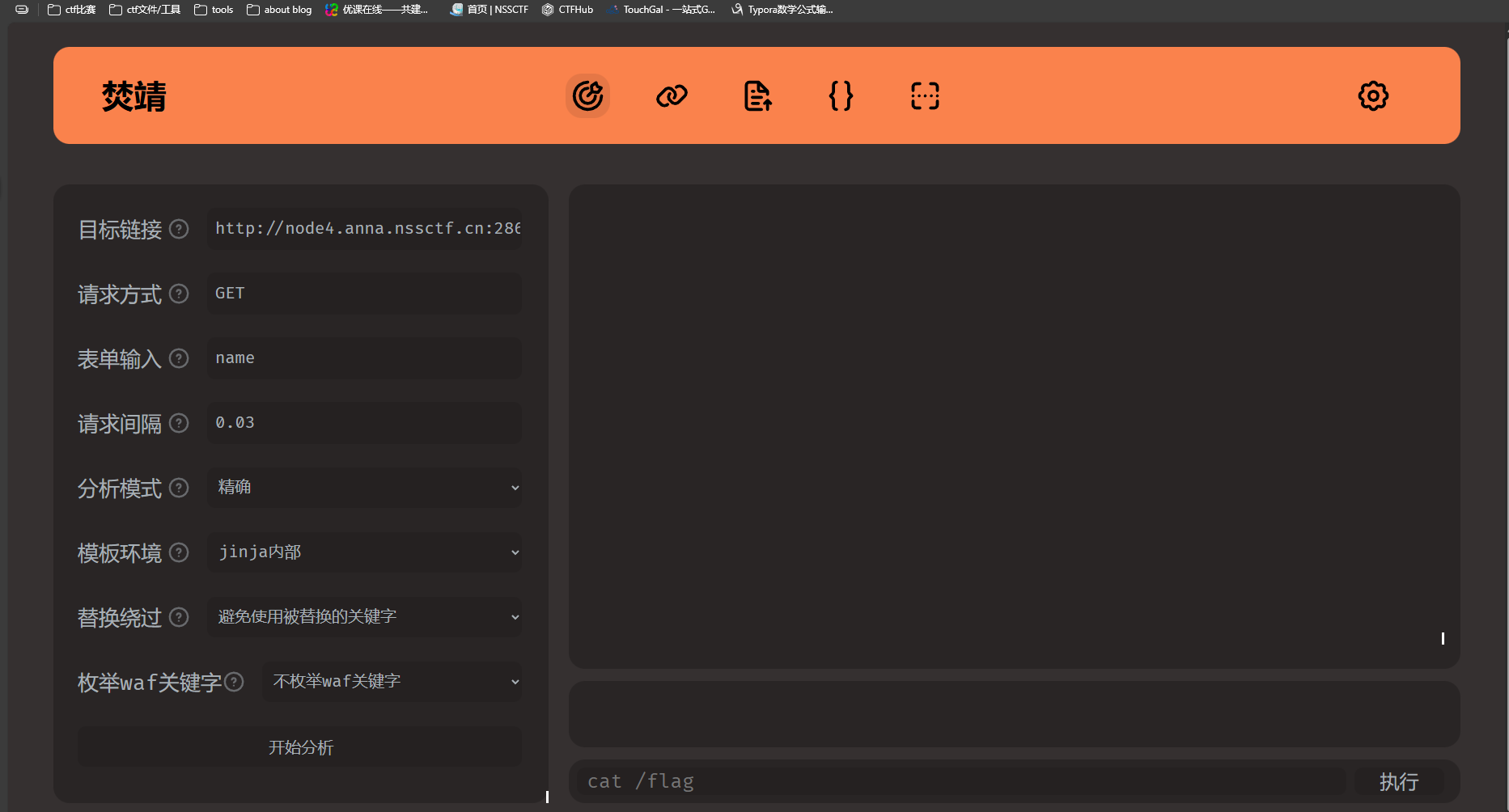Show help for 请求间隔
1509x812 pixels.
click(179, 423)
